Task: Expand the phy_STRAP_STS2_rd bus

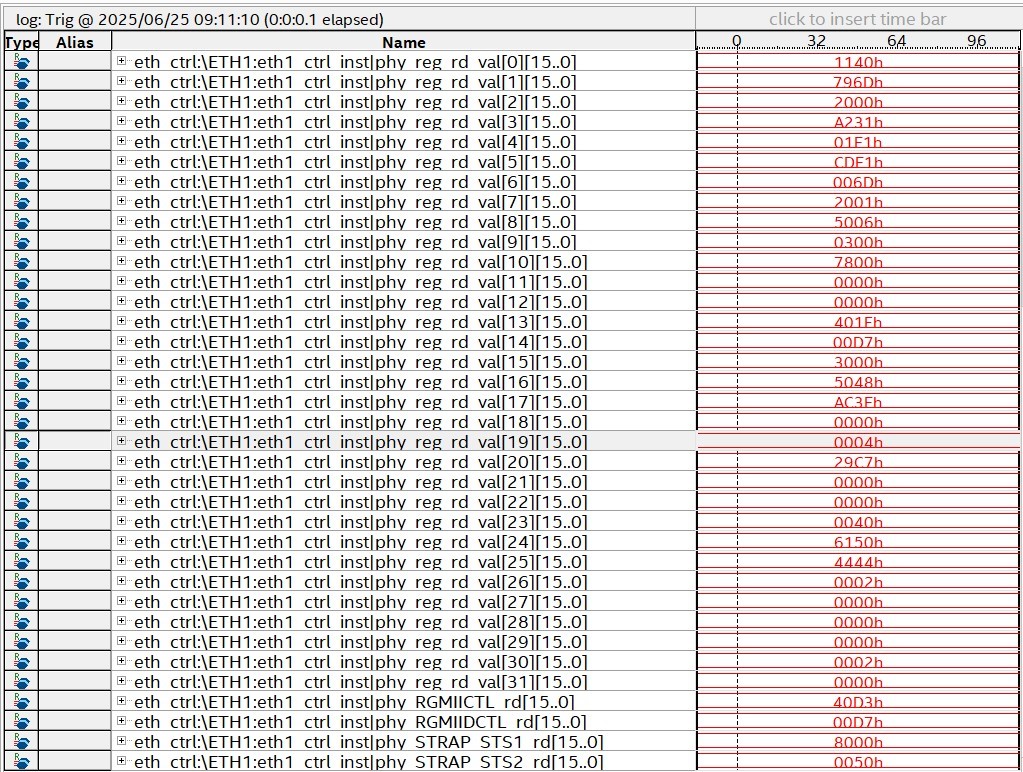Action: [121, 761]
